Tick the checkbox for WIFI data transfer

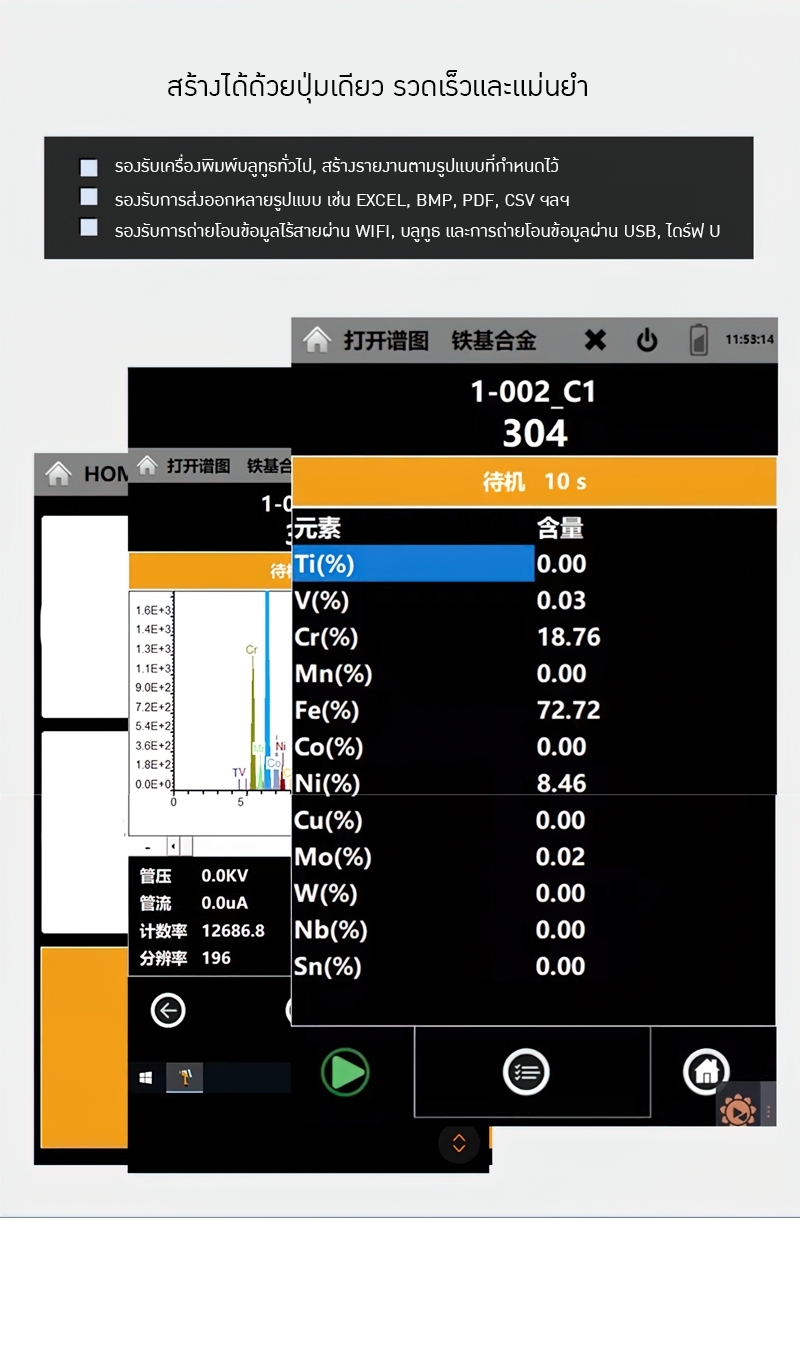point(89,227)
